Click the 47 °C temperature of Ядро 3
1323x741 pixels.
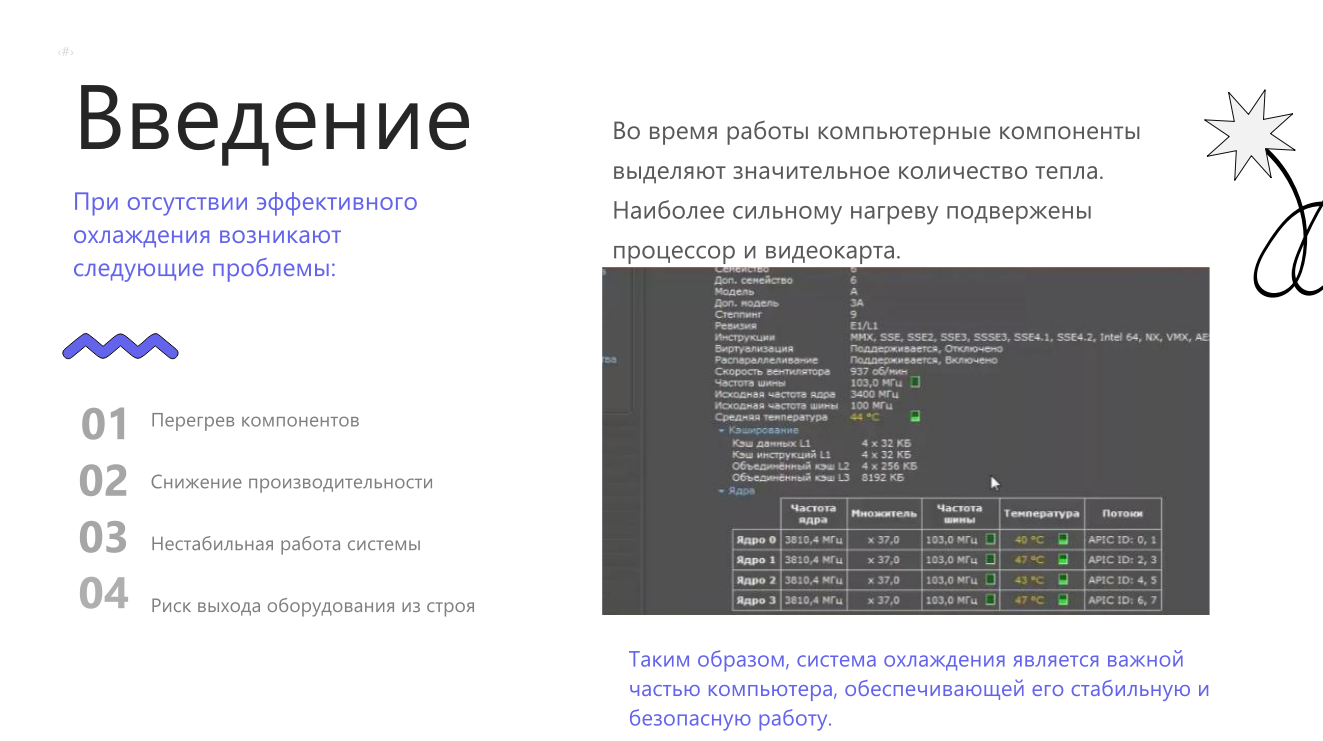(x=1029, y=601)
